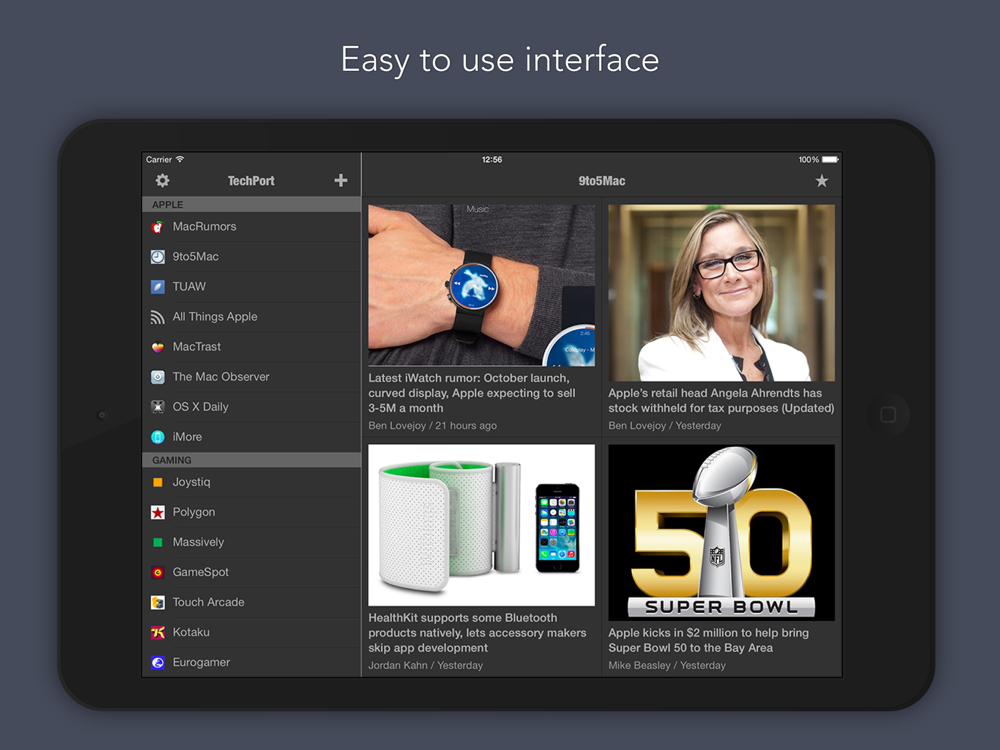Select the Kotaku feed label
This screenshot has width=1000, height=750.
click(x=191, y=632)
